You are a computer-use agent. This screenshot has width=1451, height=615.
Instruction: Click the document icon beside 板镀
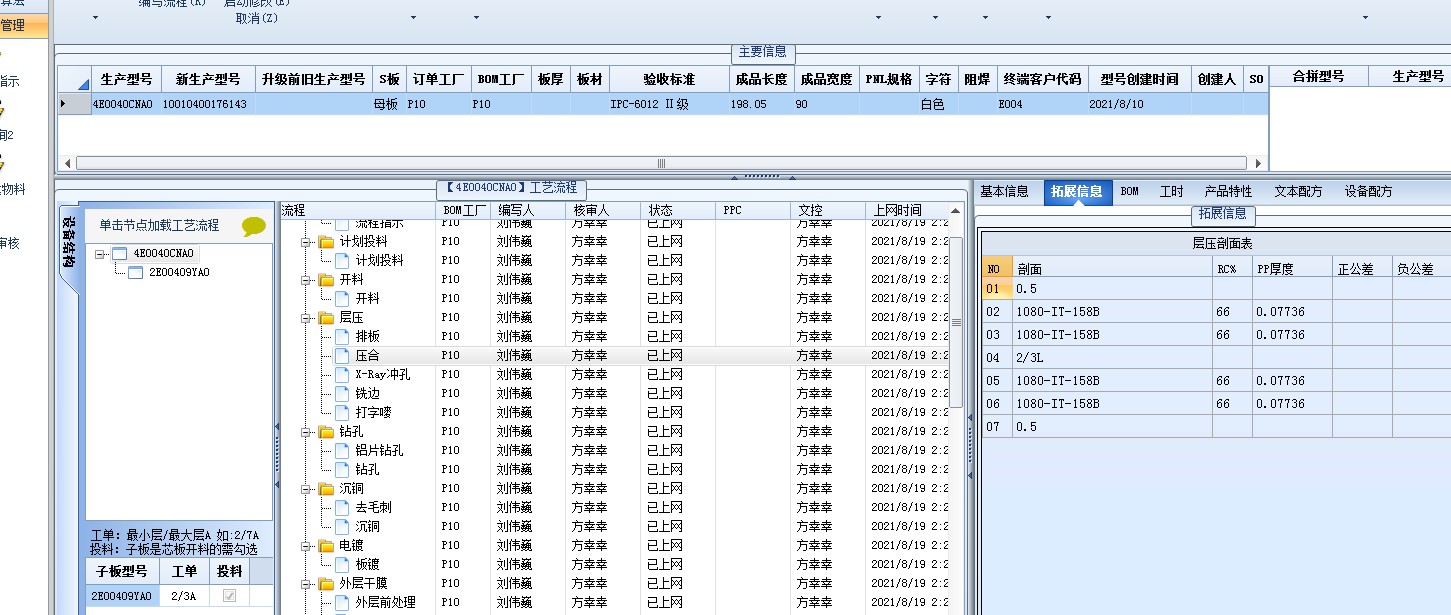[342, 565]
